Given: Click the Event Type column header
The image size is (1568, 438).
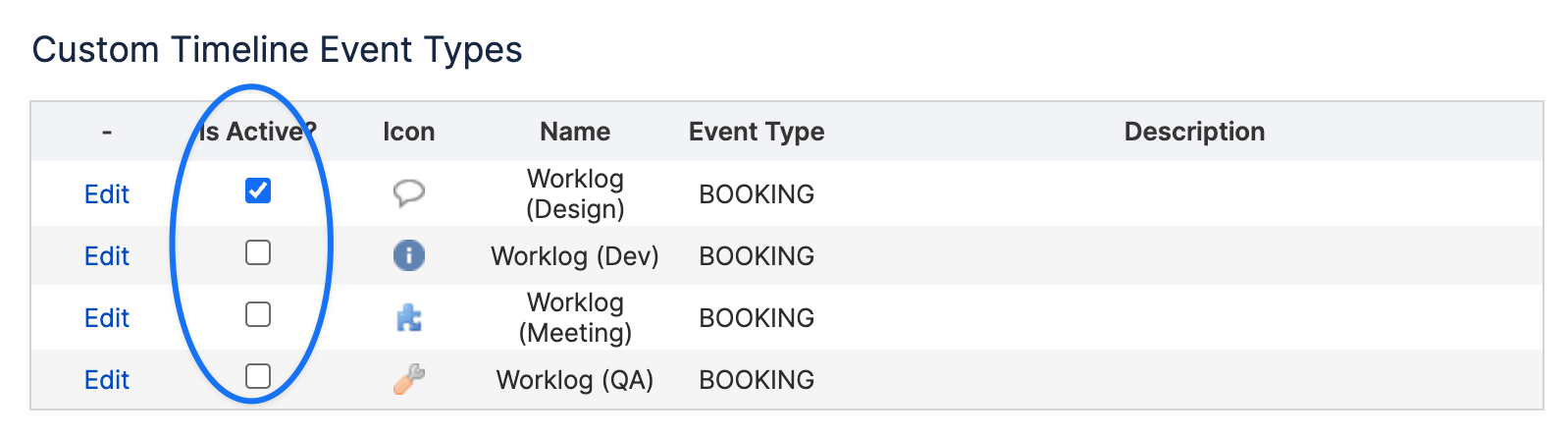Looking at the screenshot, I should (757, 132).
